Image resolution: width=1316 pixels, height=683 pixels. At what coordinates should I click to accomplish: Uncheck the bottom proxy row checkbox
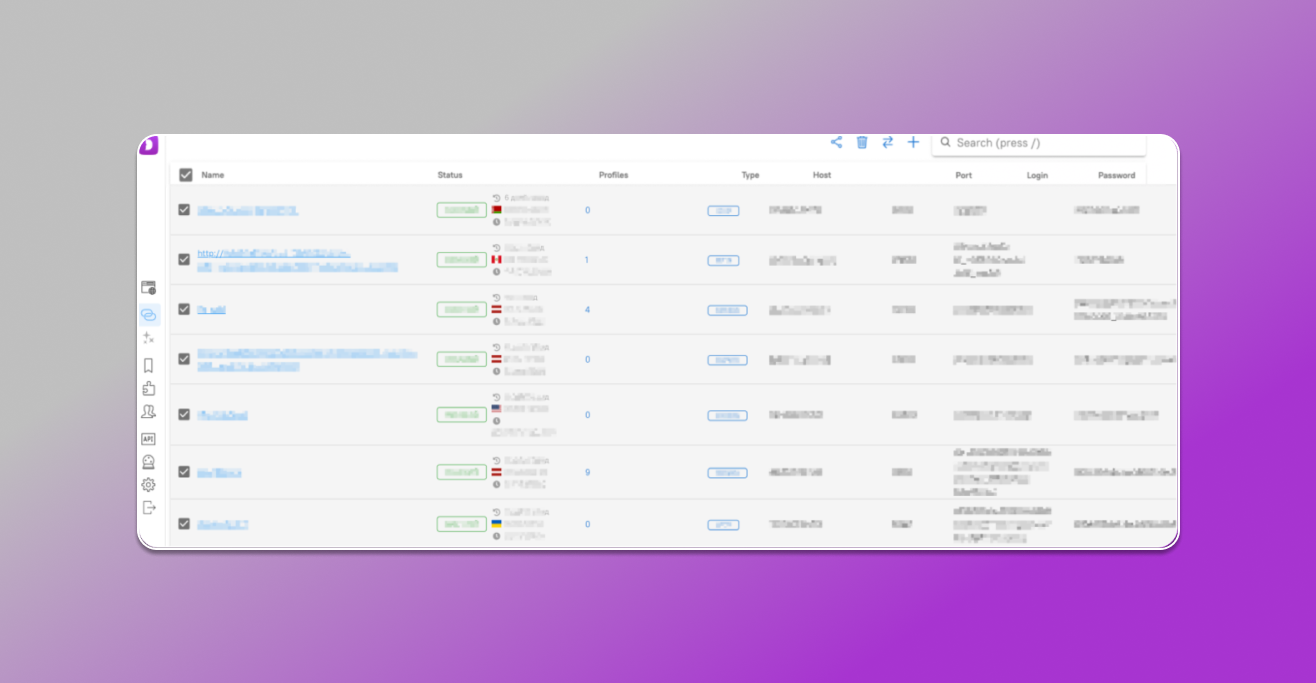click(184, 523)
